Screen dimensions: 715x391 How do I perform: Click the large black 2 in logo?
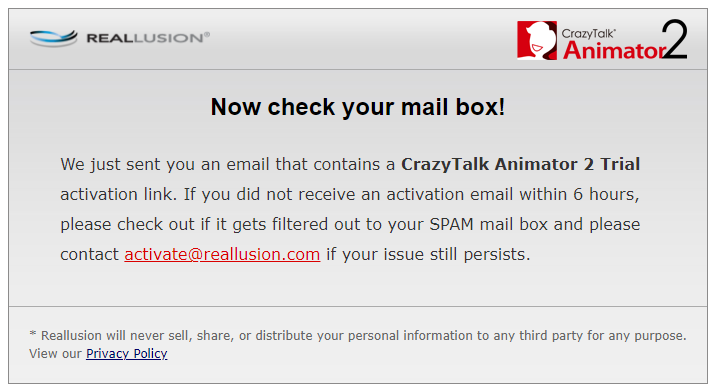[674, 39]
